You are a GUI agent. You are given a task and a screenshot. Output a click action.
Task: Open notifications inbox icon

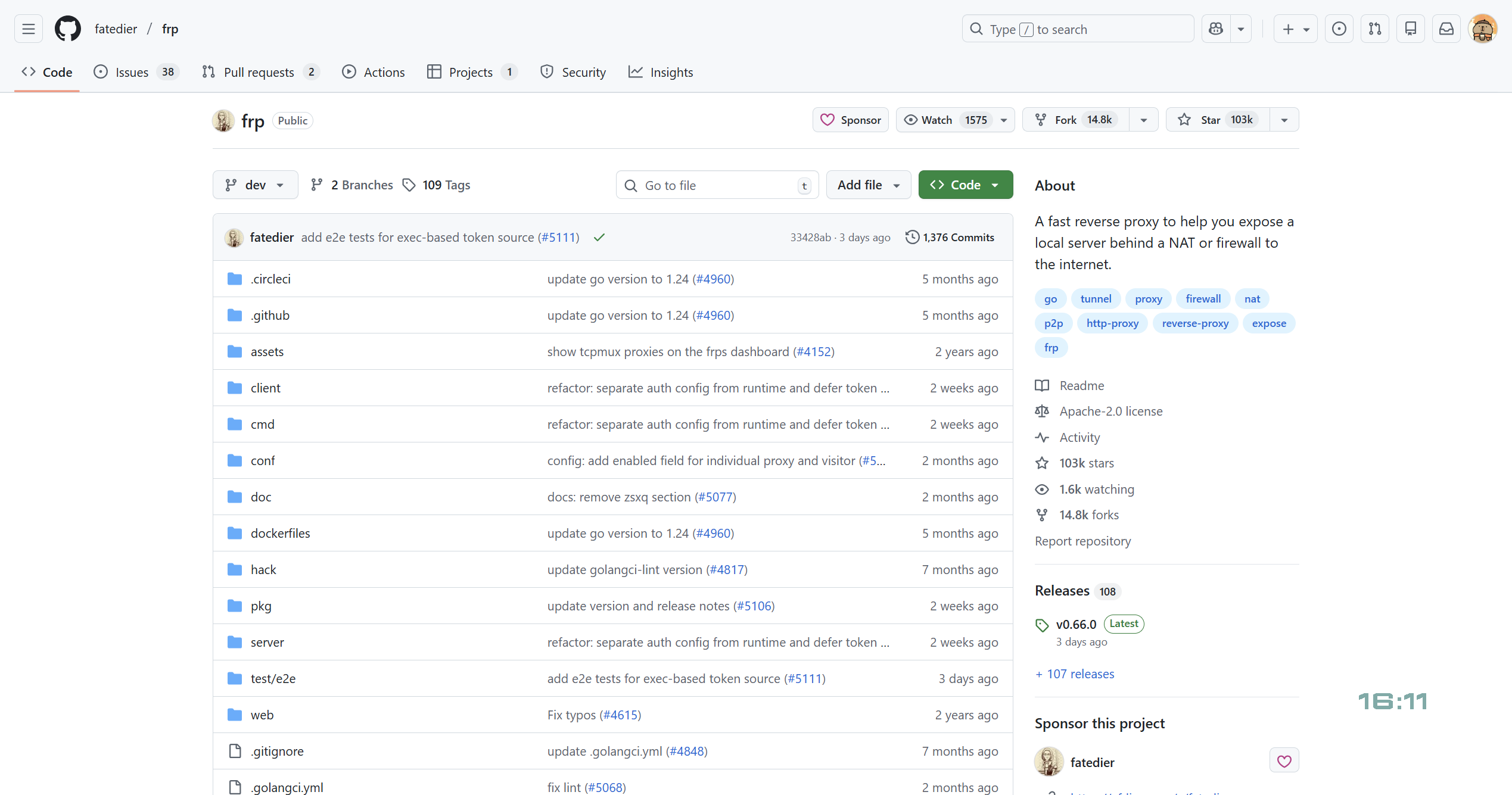coord(1446,29)
